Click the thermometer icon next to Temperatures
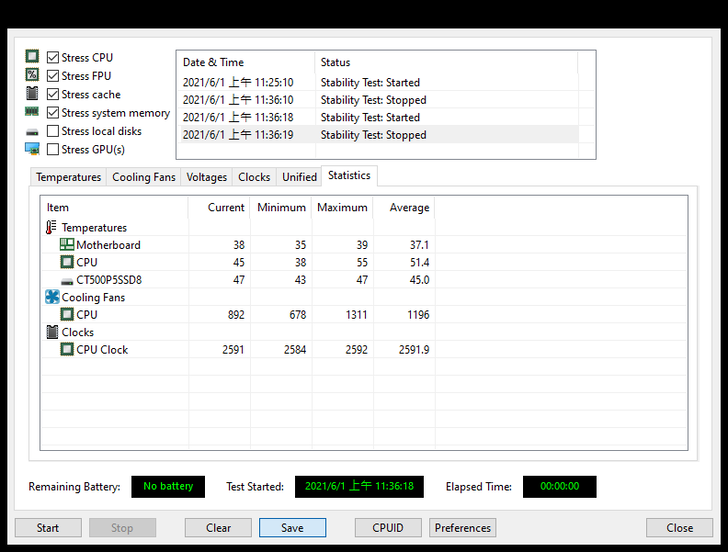This screenshot has height=552, width=728. (x=52, y=227)
